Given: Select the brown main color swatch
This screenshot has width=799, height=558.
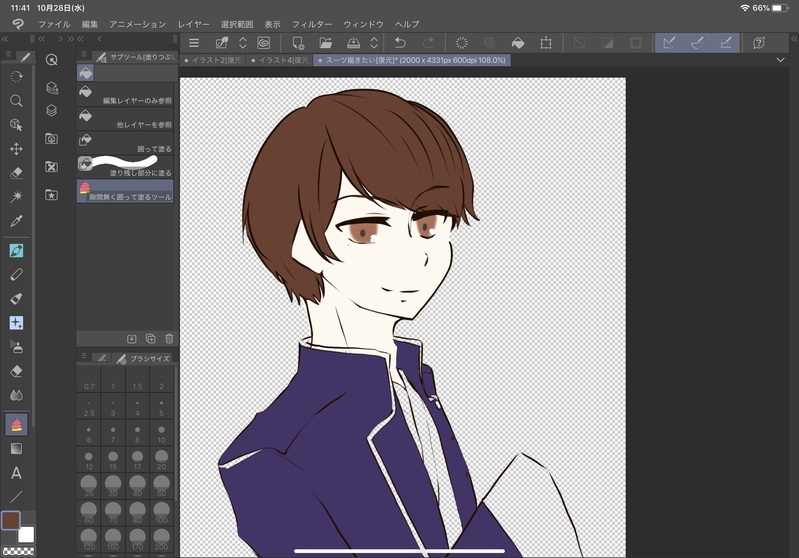Looking at the screenshot, I should coord(11,521).
